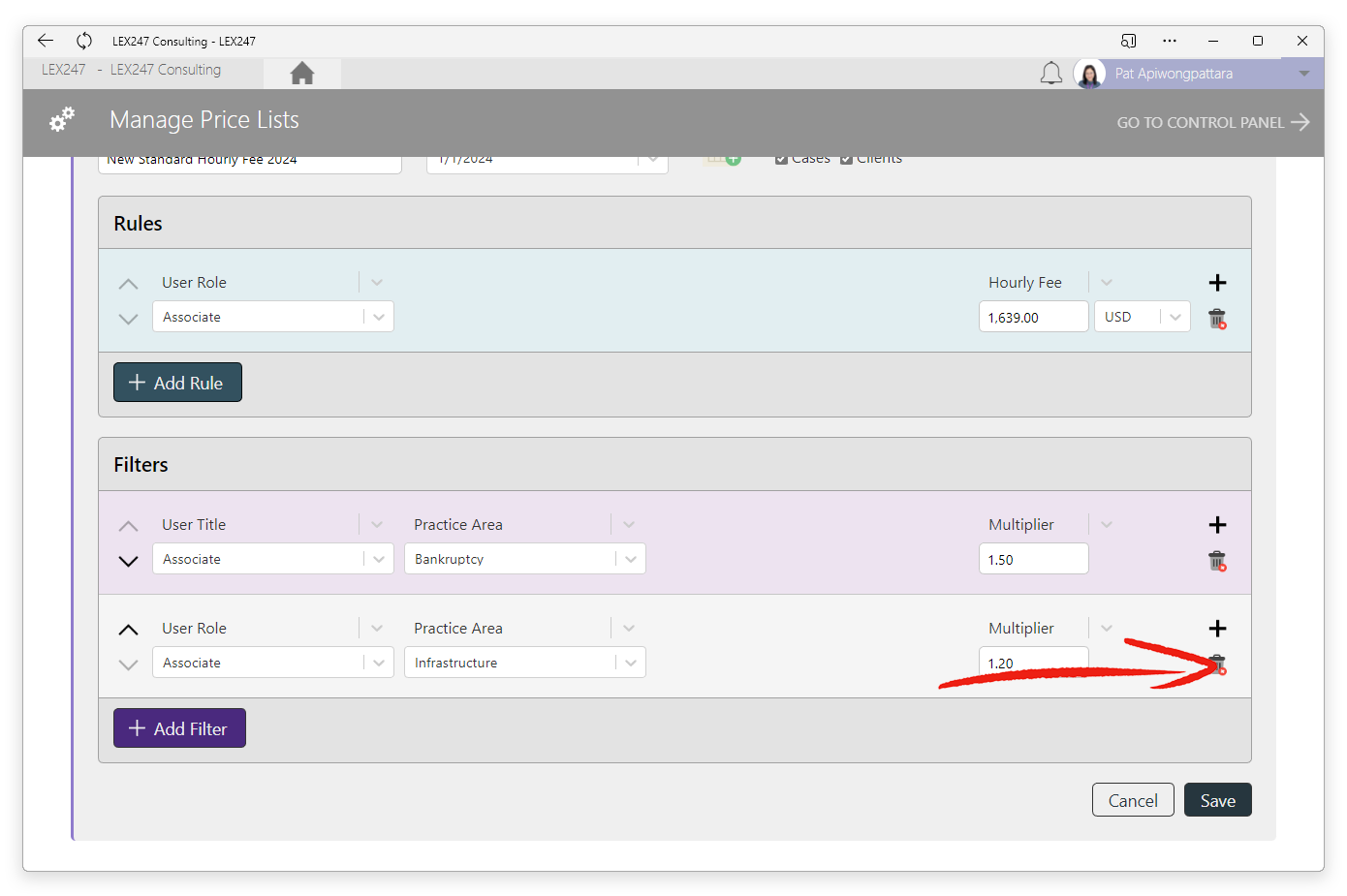Screen dimensions: 1347x896
Task: Open the home page icon
Action: coord(302,73)
